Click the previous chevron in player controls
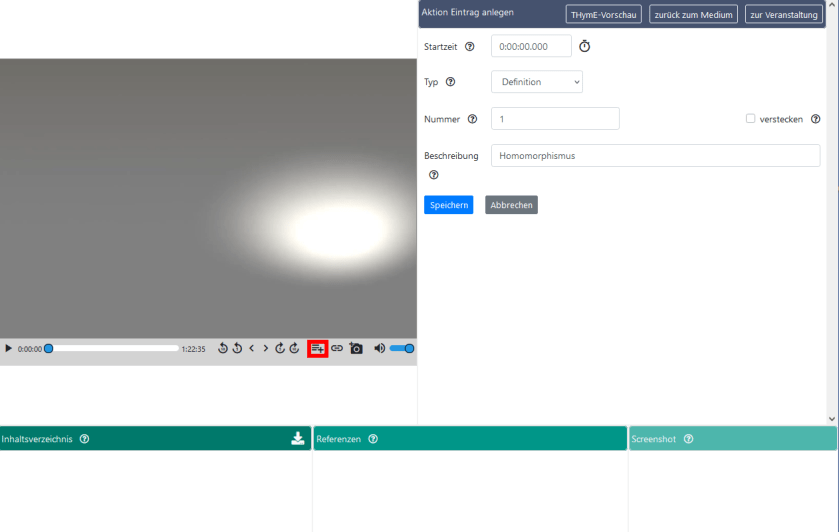 coord(252,349)
